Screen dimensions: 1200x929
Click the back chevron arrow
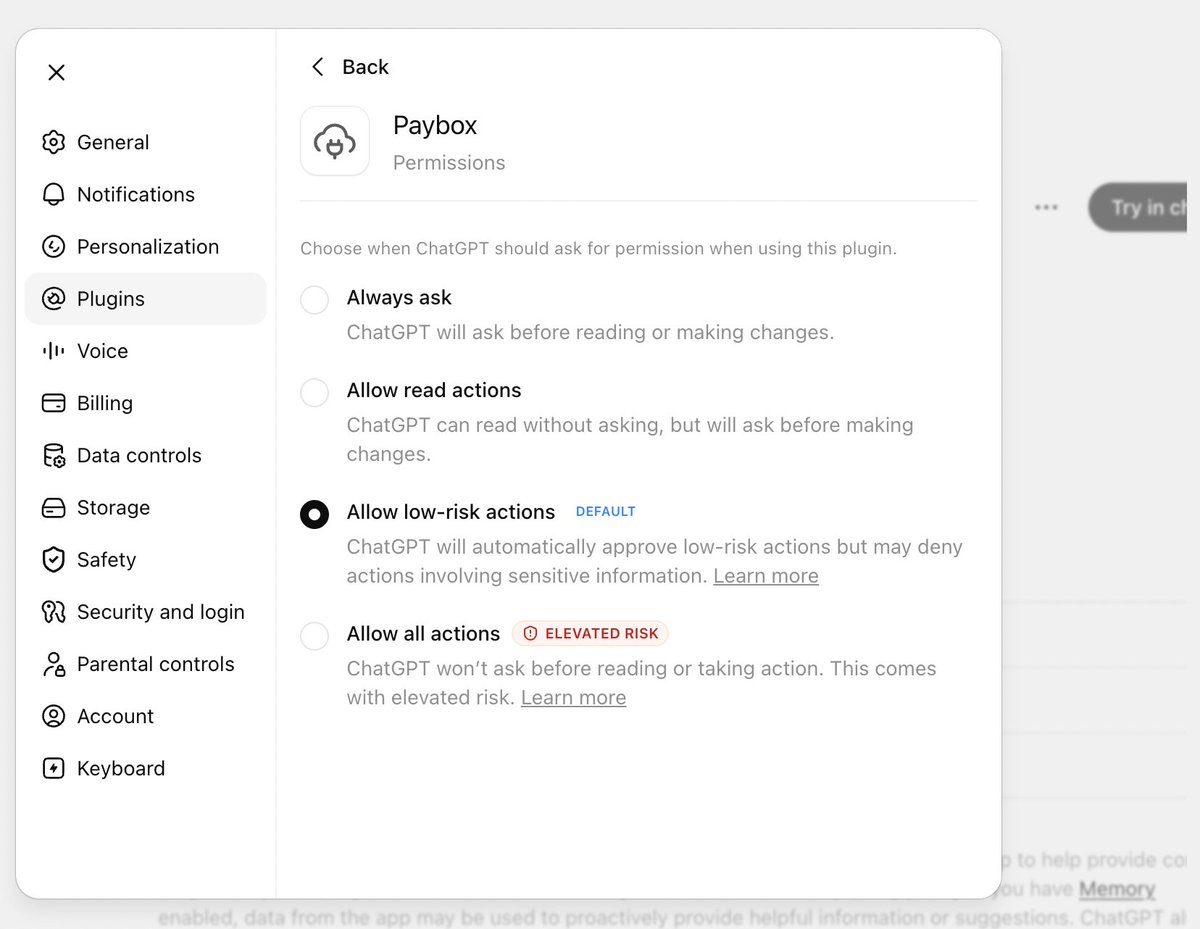click(x=318, y=67)
